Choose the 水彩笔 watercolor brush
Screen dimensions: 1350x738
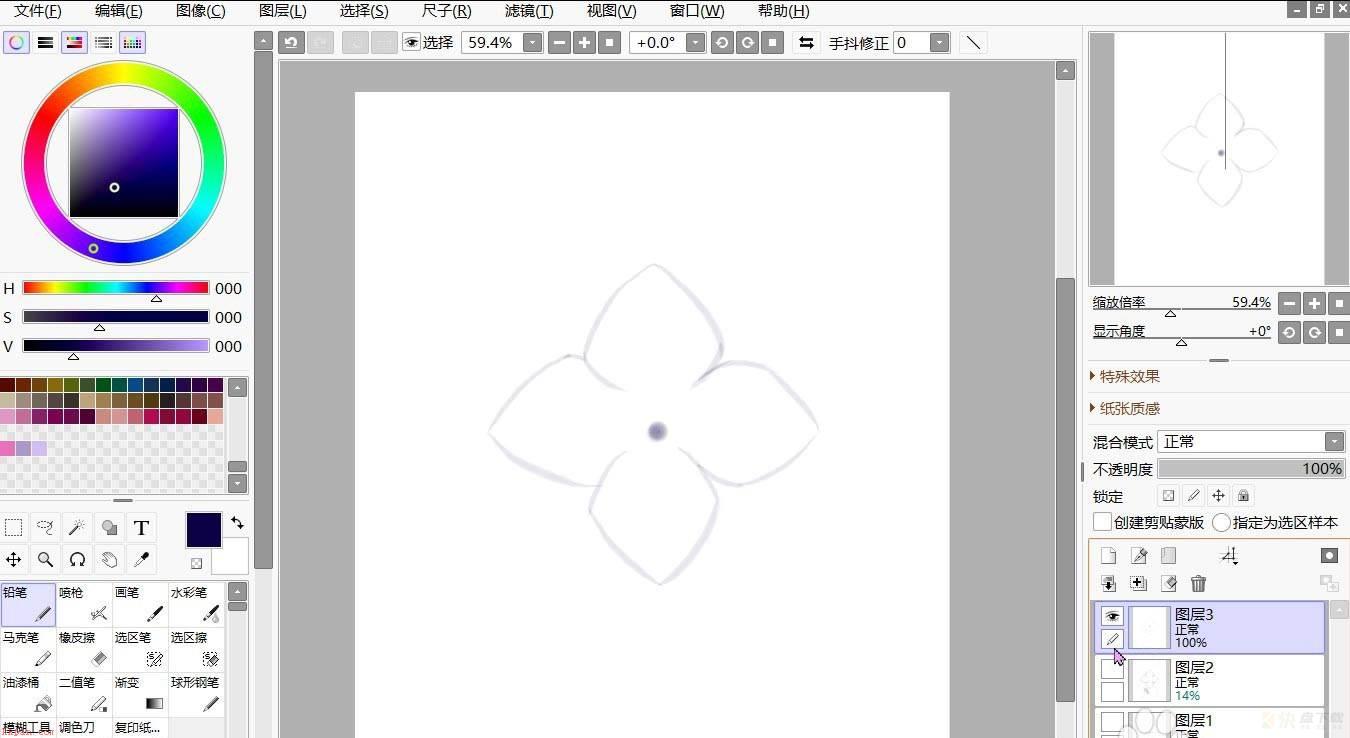[196, 605]
